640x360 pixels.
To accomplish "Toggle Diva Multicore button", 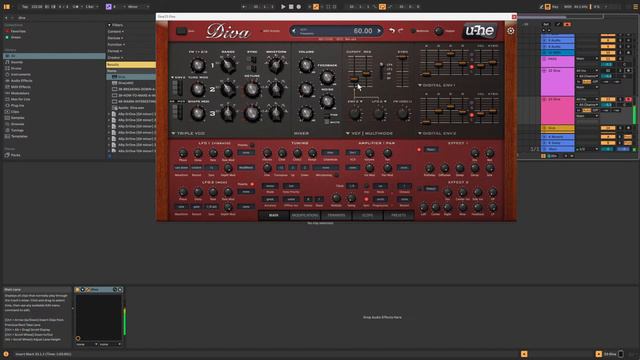I will point(413,31).
